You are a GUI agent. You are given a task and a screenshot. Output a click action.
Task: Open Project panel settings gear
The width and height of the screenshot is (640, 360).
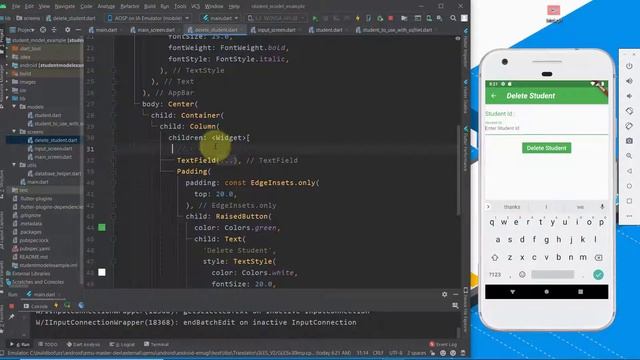tap(67, 30)
